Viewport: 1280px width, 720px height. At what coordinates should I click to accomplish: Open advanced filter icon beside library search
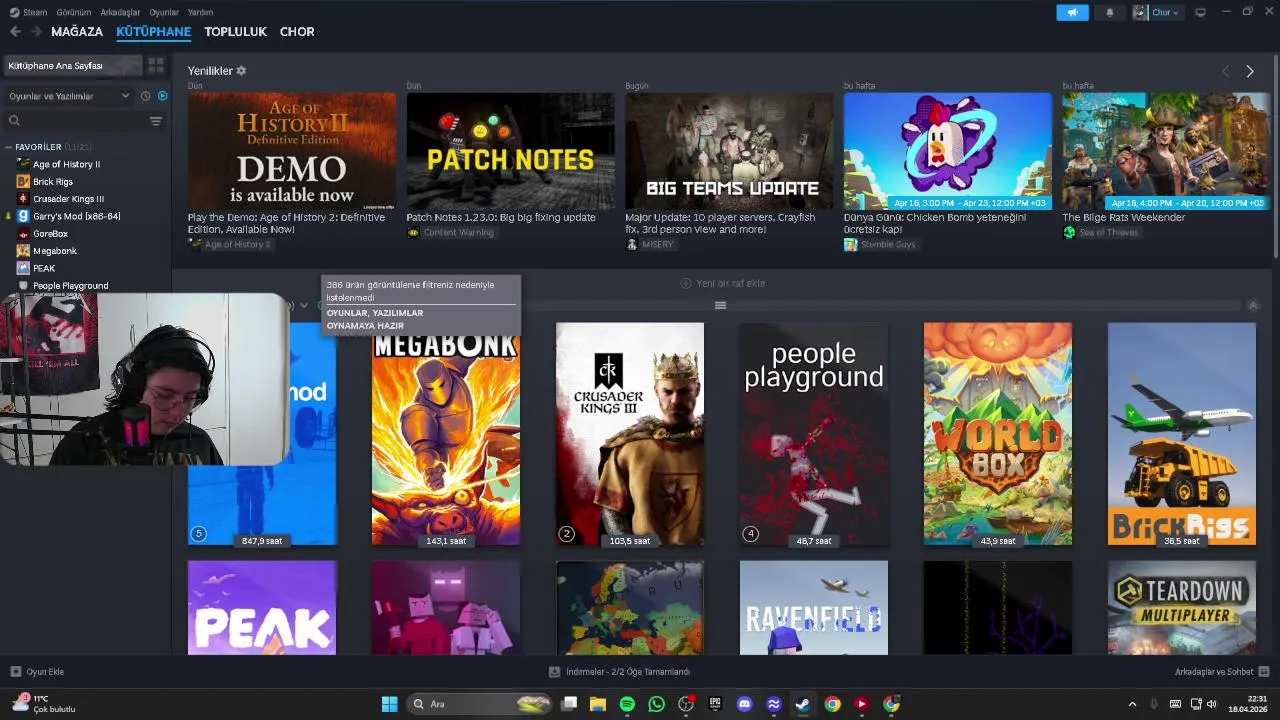click(155, 121)
